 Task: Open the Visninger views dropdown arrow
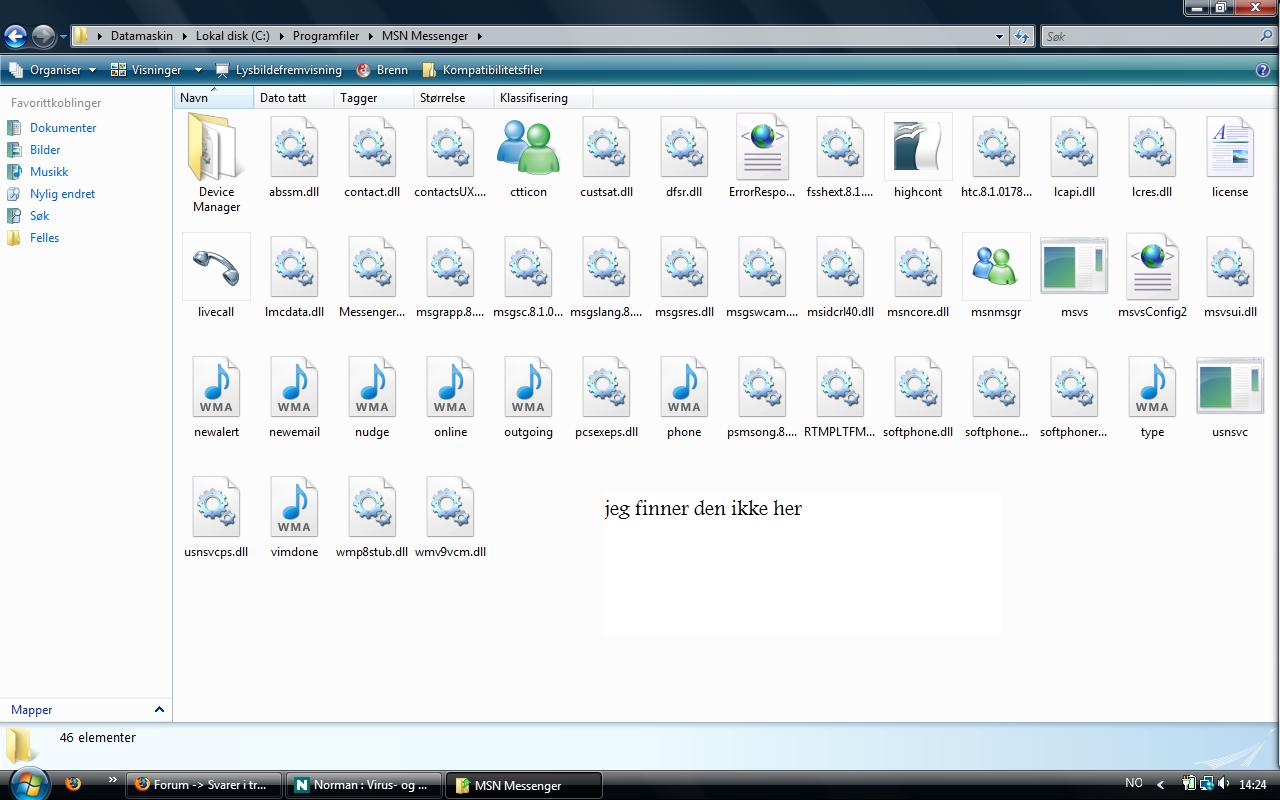click(198, 70)
